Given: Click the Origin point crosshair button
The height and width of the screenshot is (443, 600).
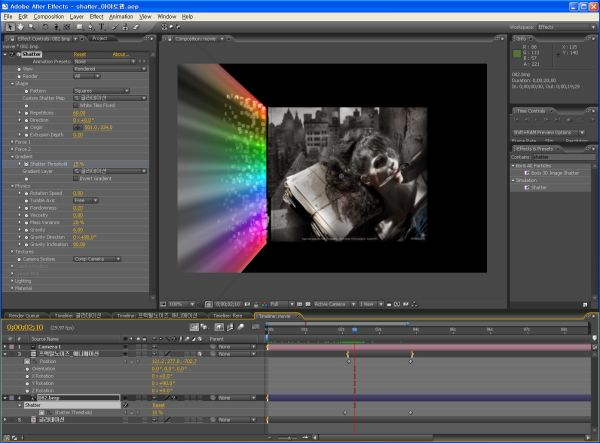Looking at the screenshot, I should tap(78, 127).
